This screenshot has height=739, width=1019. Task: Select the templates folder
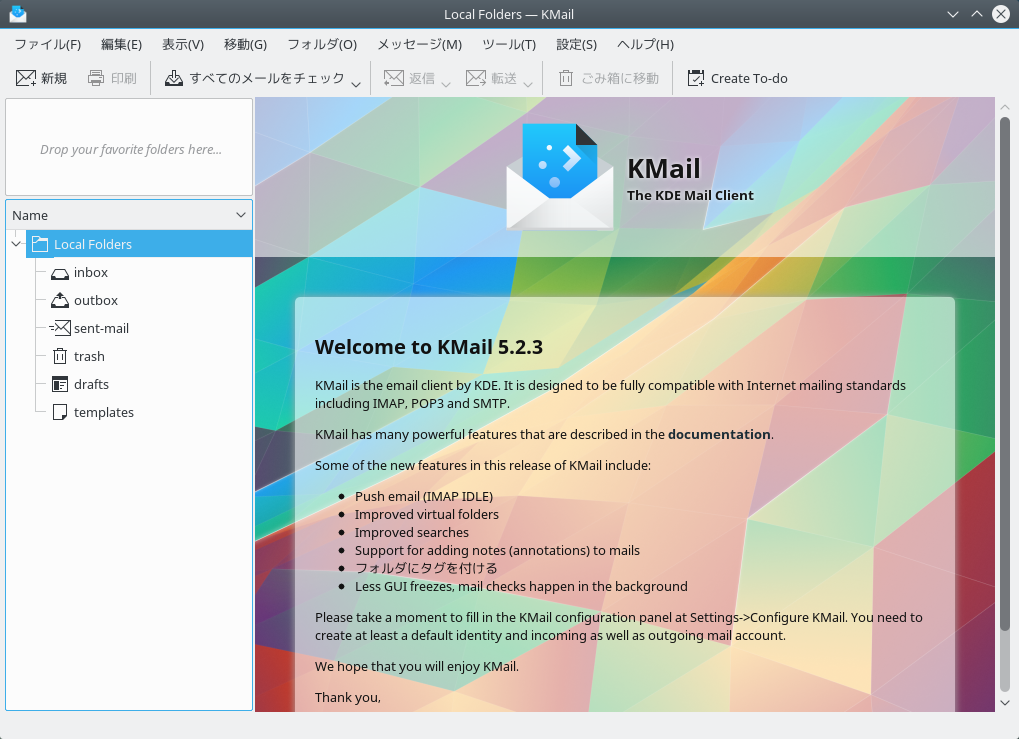pyautogui.click(x=102, y=412)
